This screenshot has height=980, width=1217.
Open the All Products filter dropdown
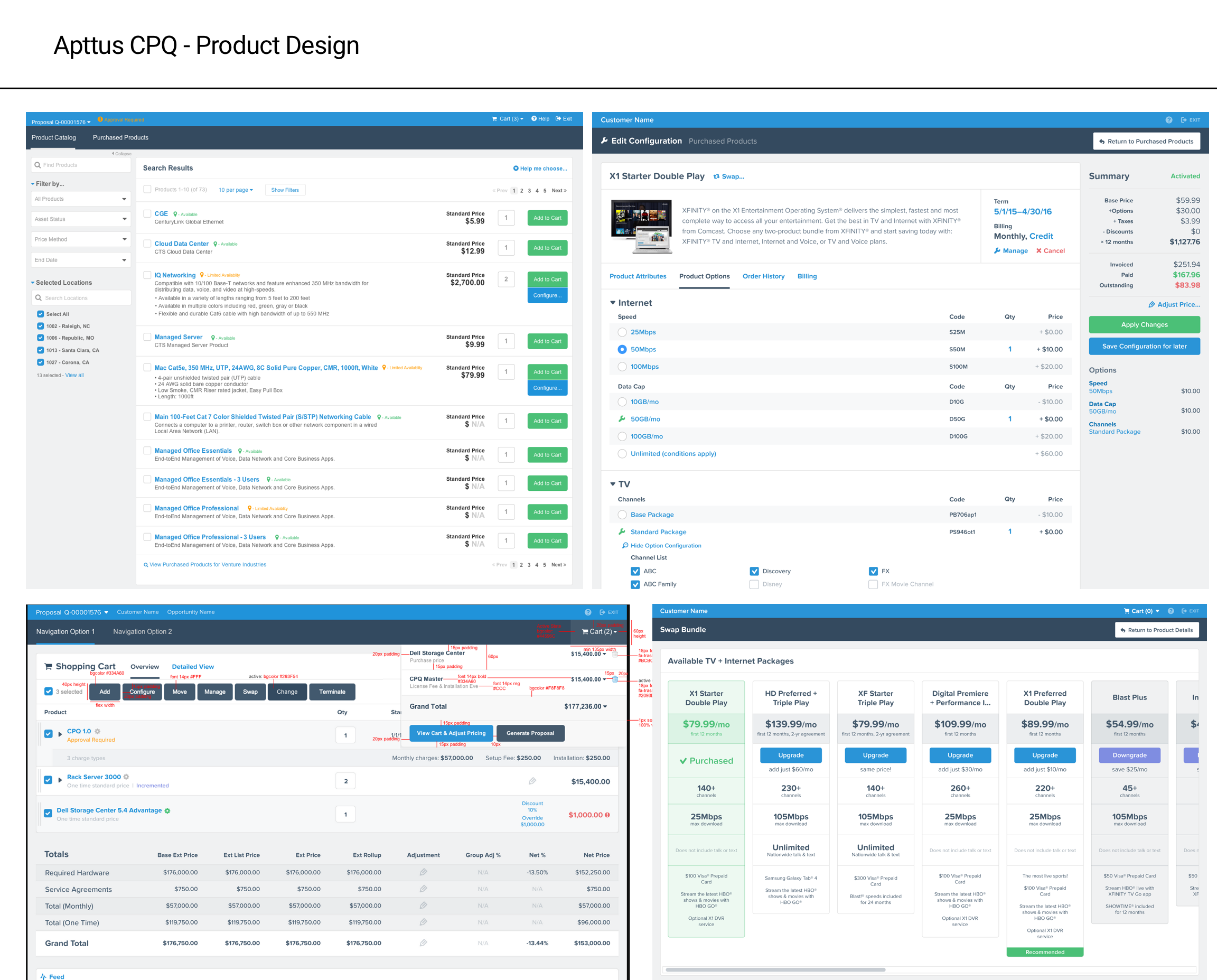coord(81,199)
